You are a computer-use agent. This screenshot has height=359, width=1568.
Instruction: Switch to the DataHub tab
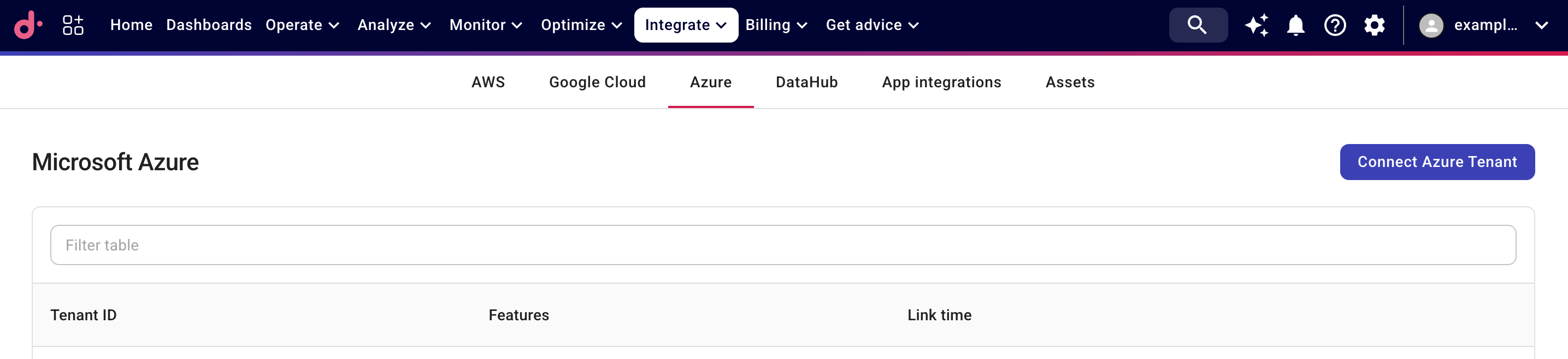(806, 82)
